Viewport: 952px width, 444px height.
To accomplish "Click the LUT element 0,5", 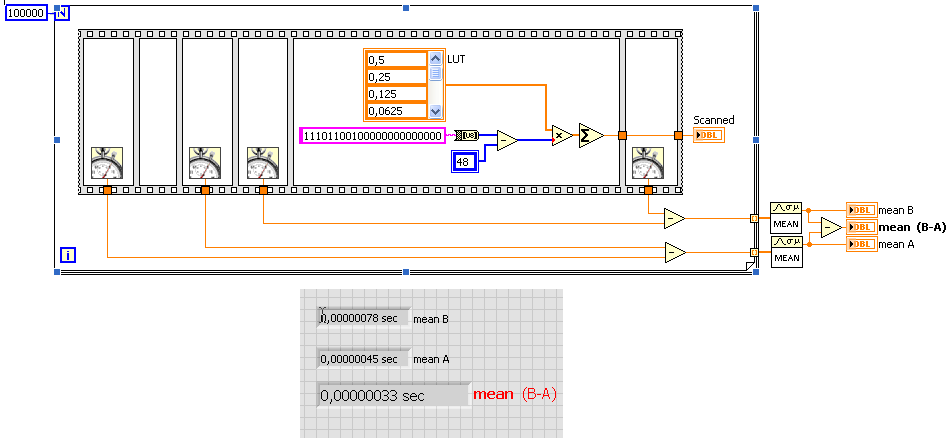I will tap(397, 60).
